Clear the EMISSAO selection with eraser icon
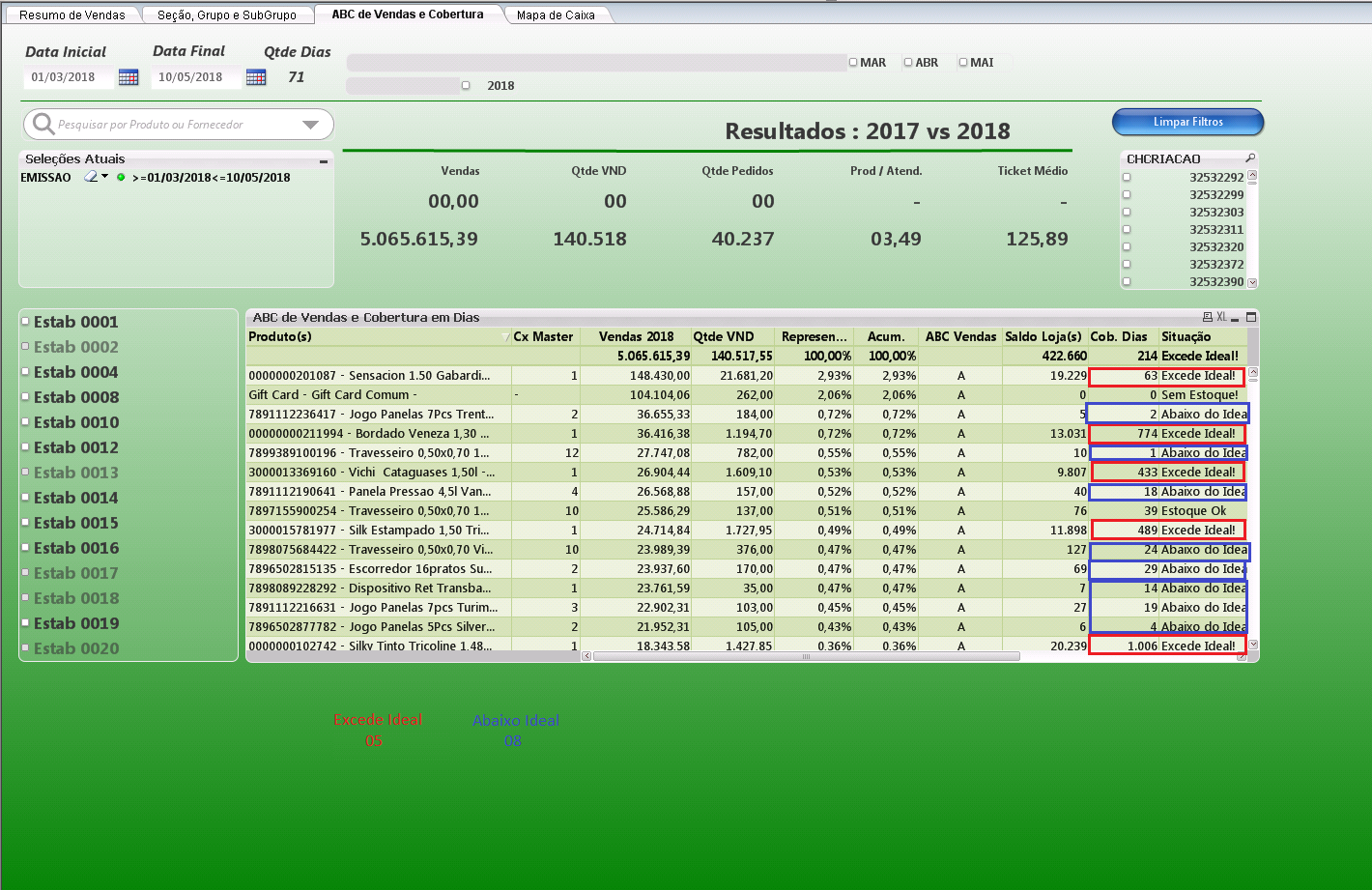 [91, 177]
